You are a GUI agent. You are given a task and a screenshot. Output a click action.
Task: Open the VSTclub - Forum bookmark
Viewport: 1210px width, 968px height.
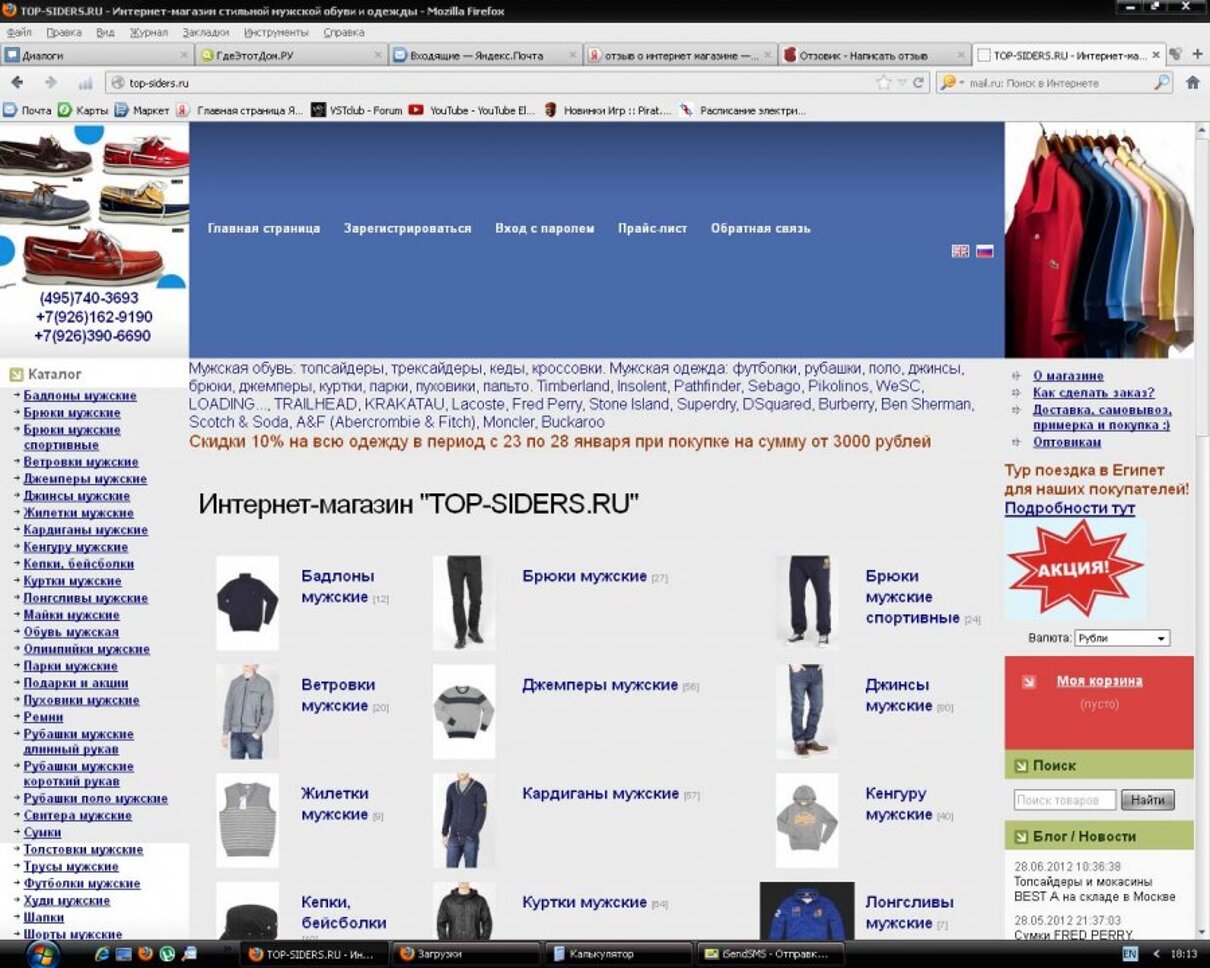coord(357,110)
